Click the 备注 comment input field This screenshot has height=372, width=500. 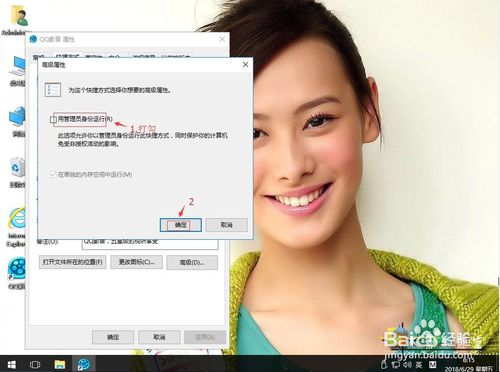150,243
